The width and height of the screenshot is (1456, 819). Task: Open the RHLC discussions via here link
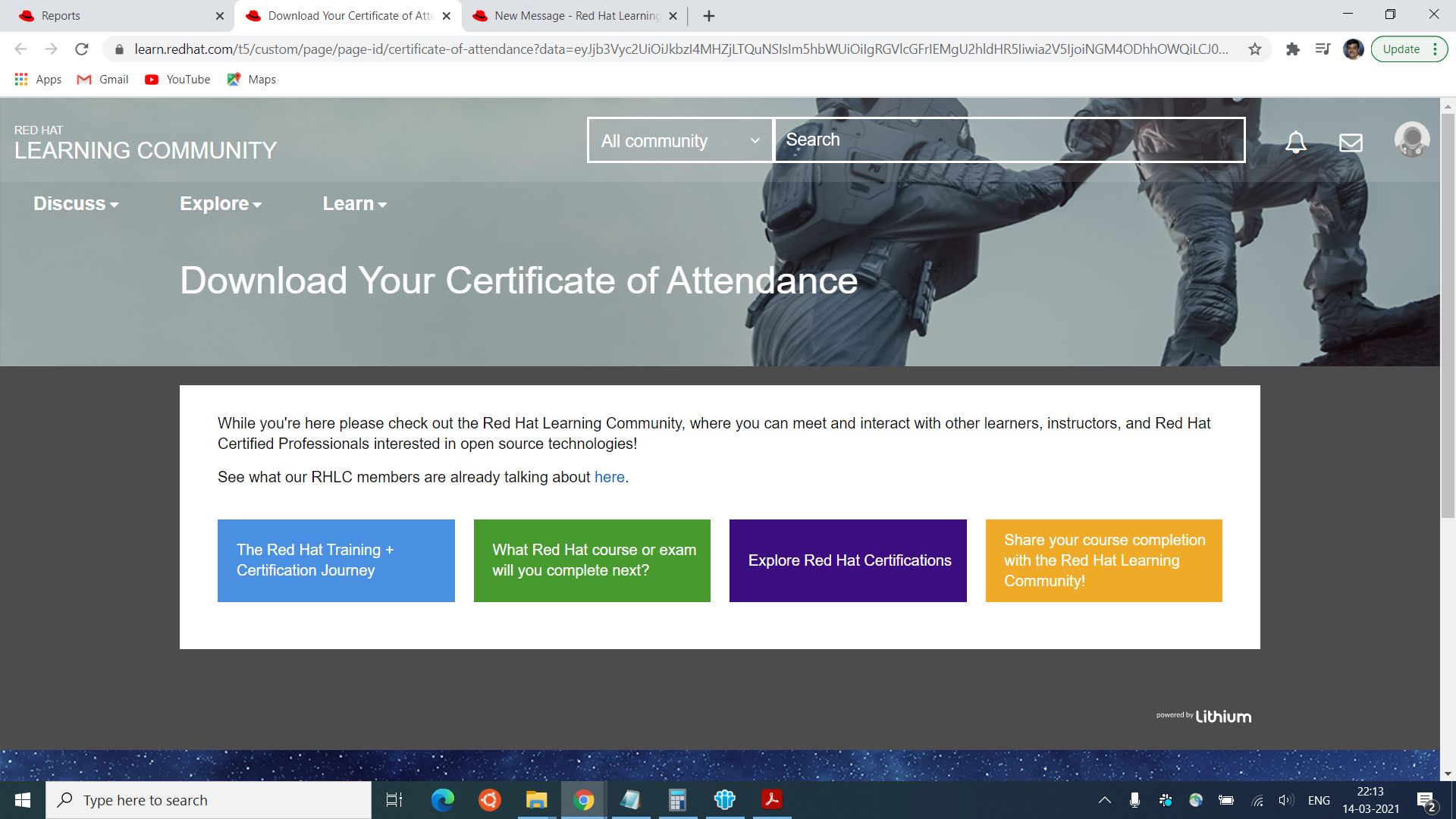[609, 477]
